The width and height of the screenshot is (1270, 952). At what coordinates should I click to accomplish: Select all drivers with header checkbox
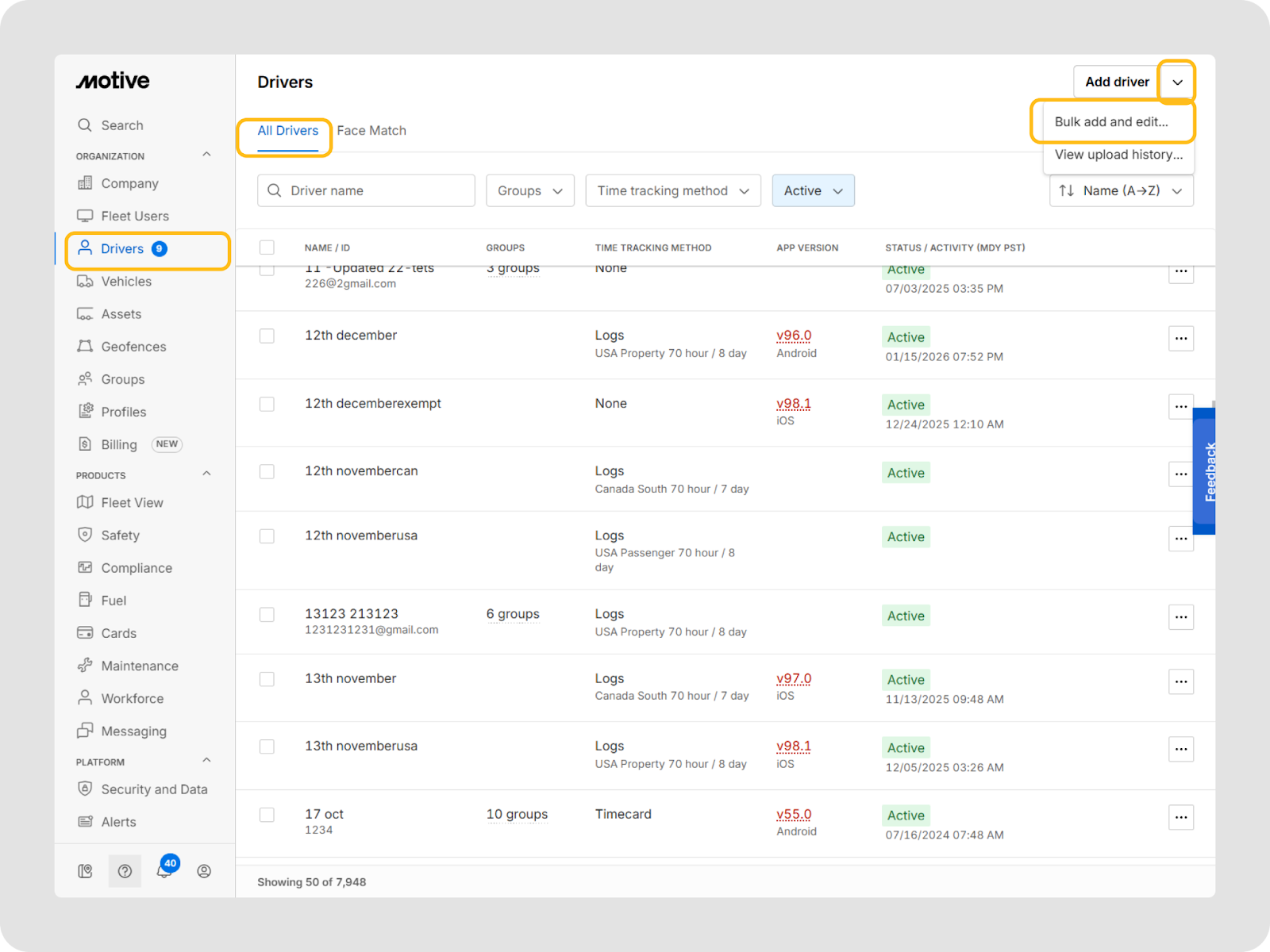click(267, 248)
